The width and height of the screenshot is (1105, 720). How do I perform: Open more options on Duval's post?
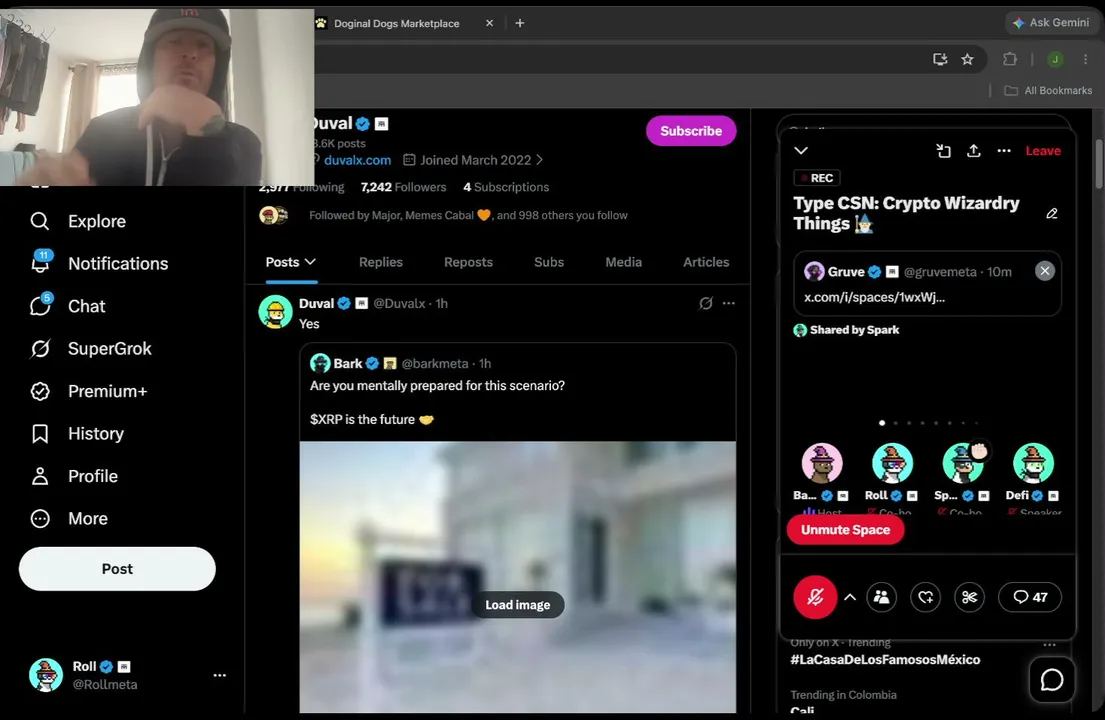[729, 303]
